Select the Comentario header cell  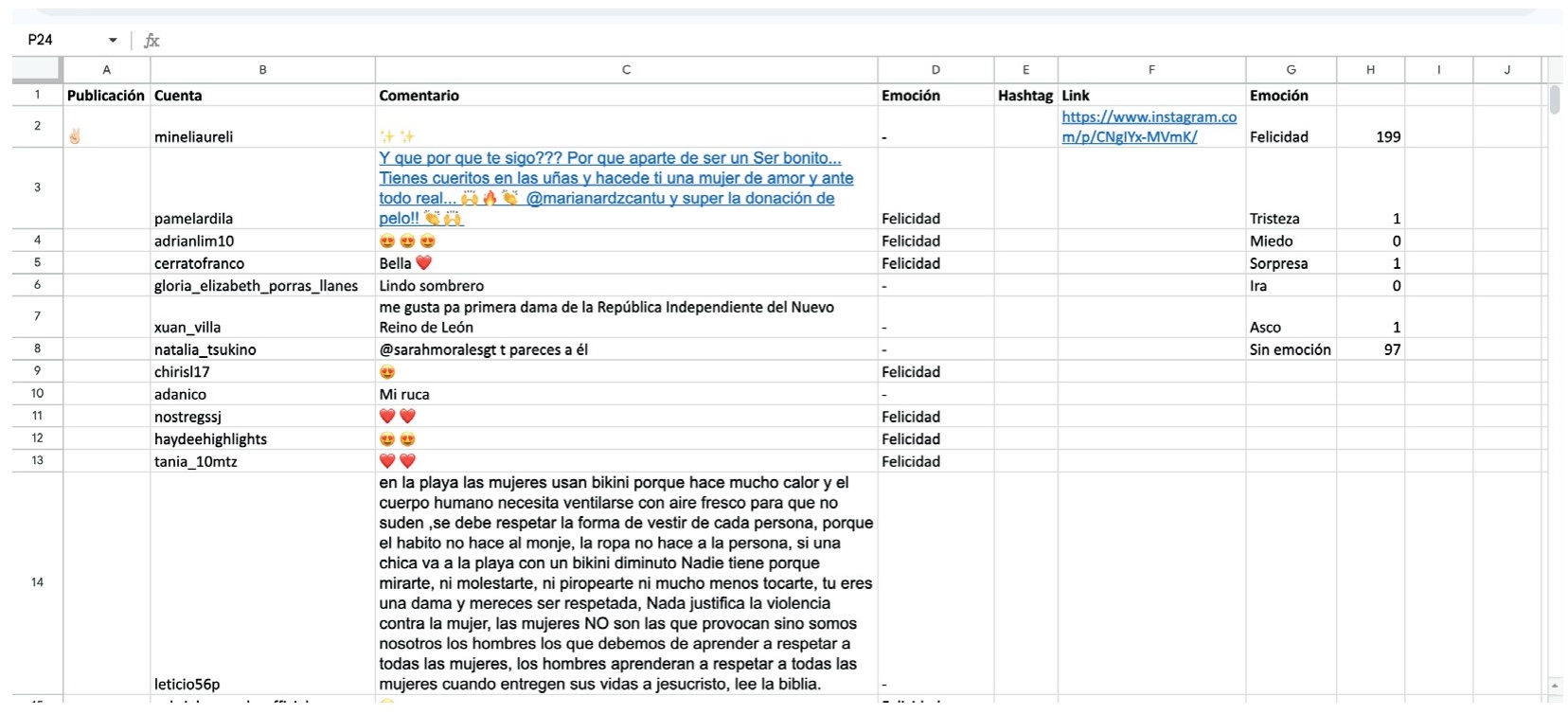pyautogui.click(x=419, y=96)
